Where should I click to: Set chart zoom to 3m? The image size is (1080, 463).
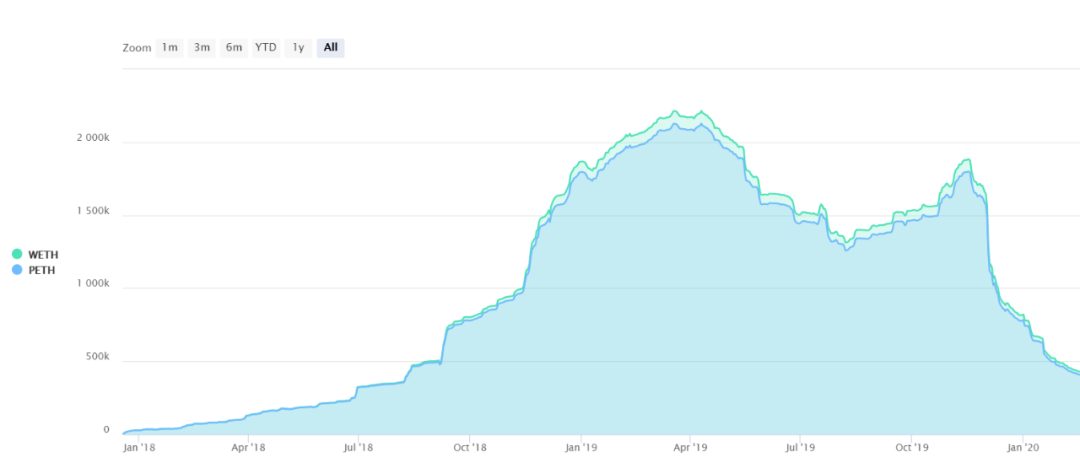coord(202,48)
